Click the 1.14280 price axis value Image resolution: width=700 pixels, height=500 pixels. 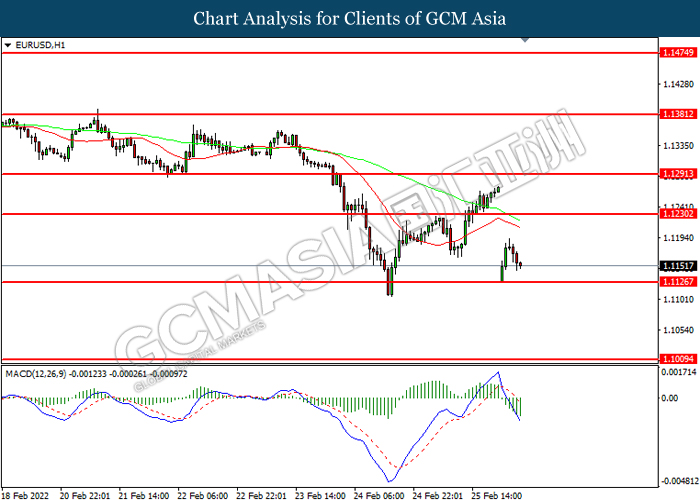(x=679, y=84)
